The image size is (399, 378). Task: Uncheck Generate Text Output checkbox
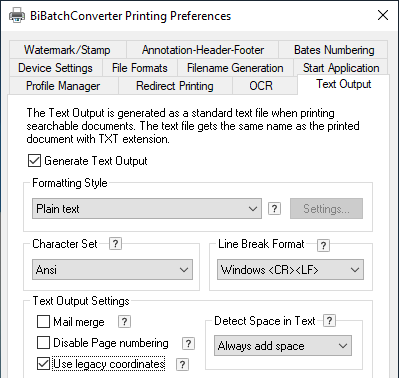click(34, 161)
